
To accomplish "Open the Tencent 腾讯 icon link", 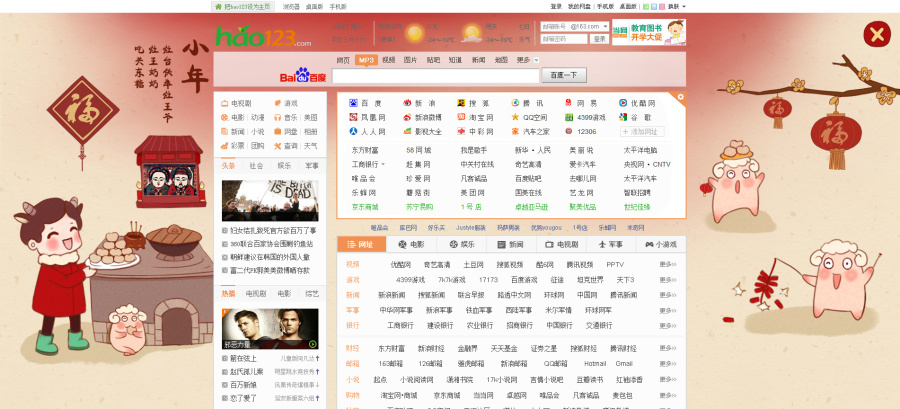I will coord(515,103).
